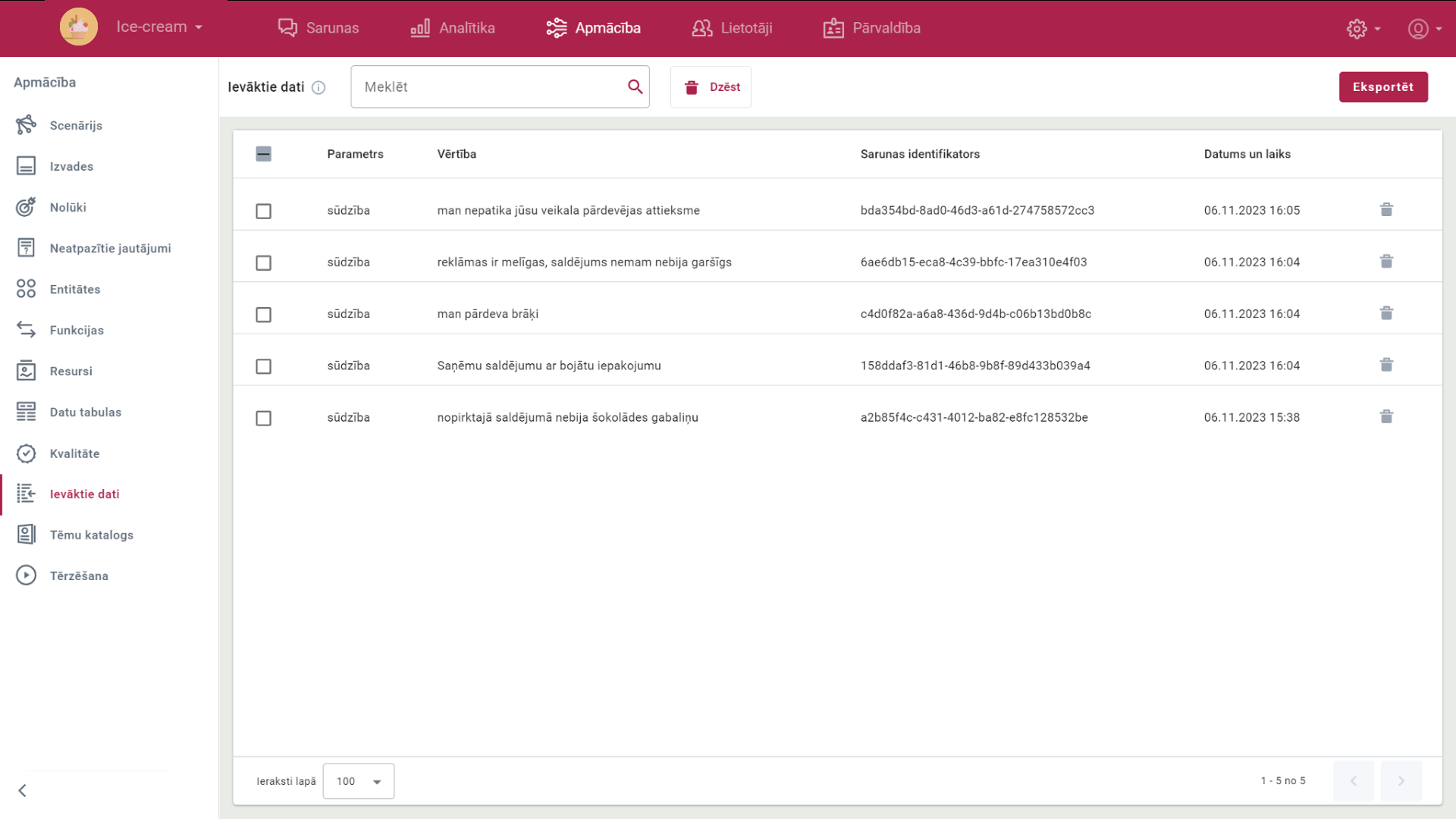The image size is (1456, 819).
Task: Click info icon next to Ievāktie dati
Action: pos(318,87)
